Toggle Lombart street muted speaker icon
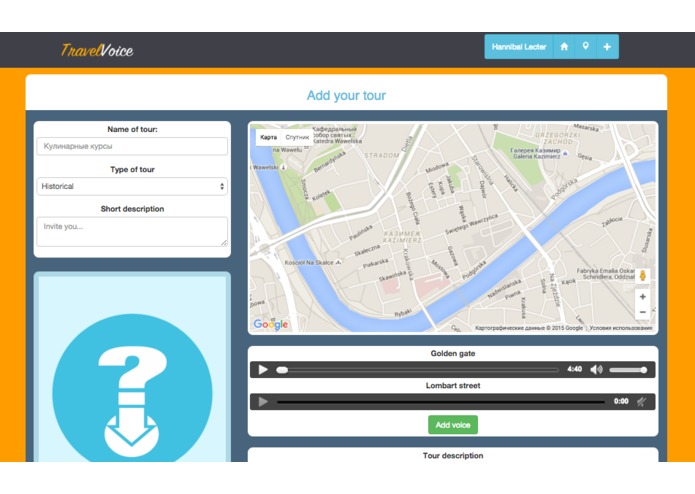The width and height of the screenshot is (695, 494). pos(641,402)
